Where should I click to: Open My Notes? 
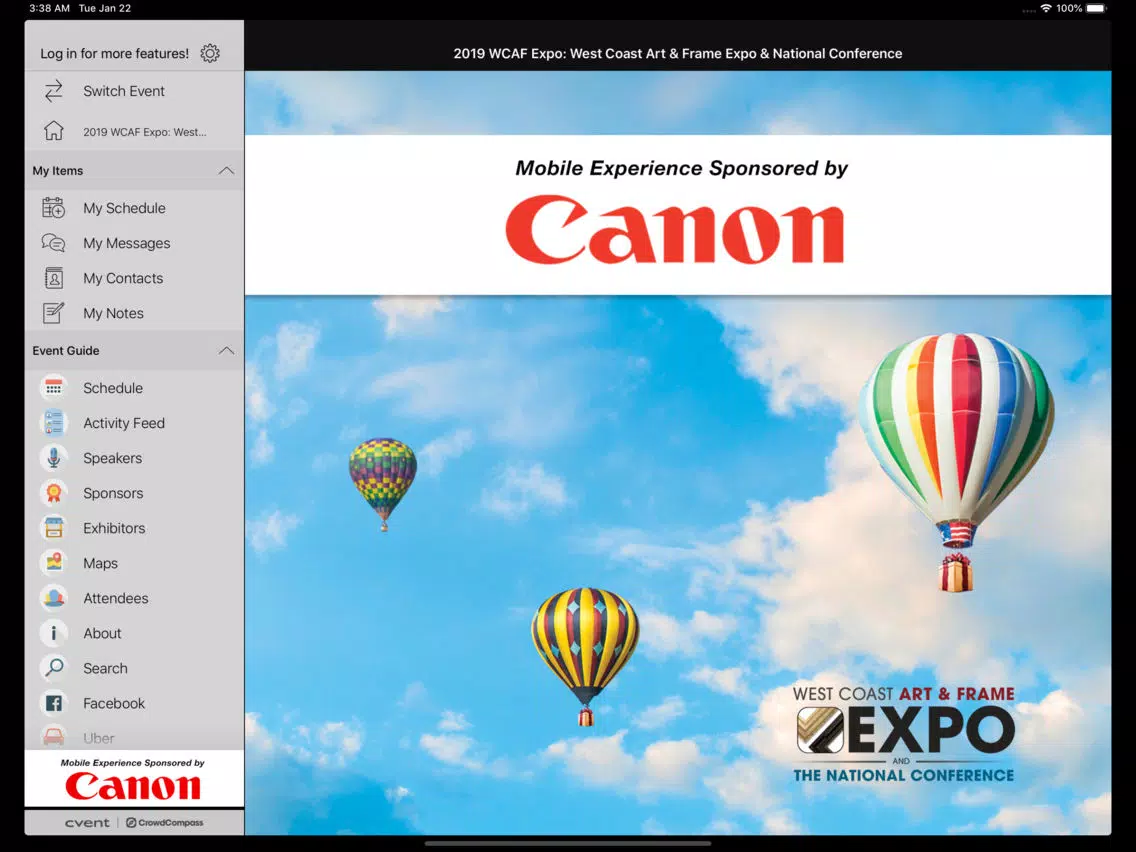pos(134,313)
